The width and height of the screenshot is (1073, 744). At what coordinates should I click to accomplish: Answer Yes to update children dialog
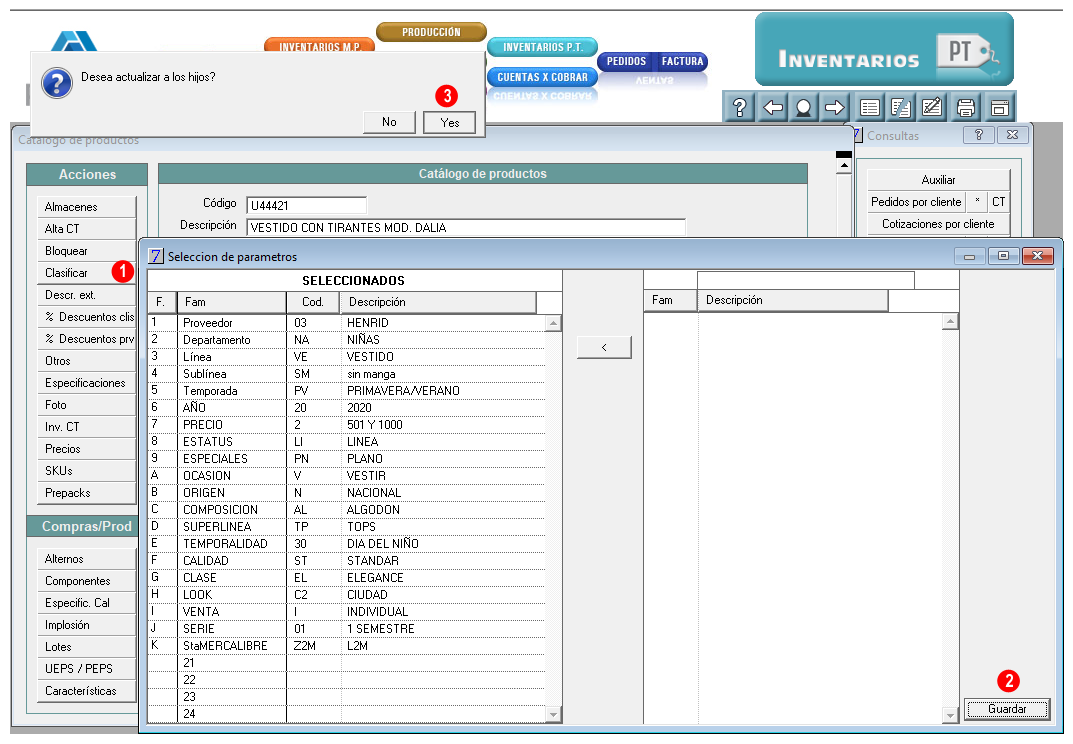[450, 123]
